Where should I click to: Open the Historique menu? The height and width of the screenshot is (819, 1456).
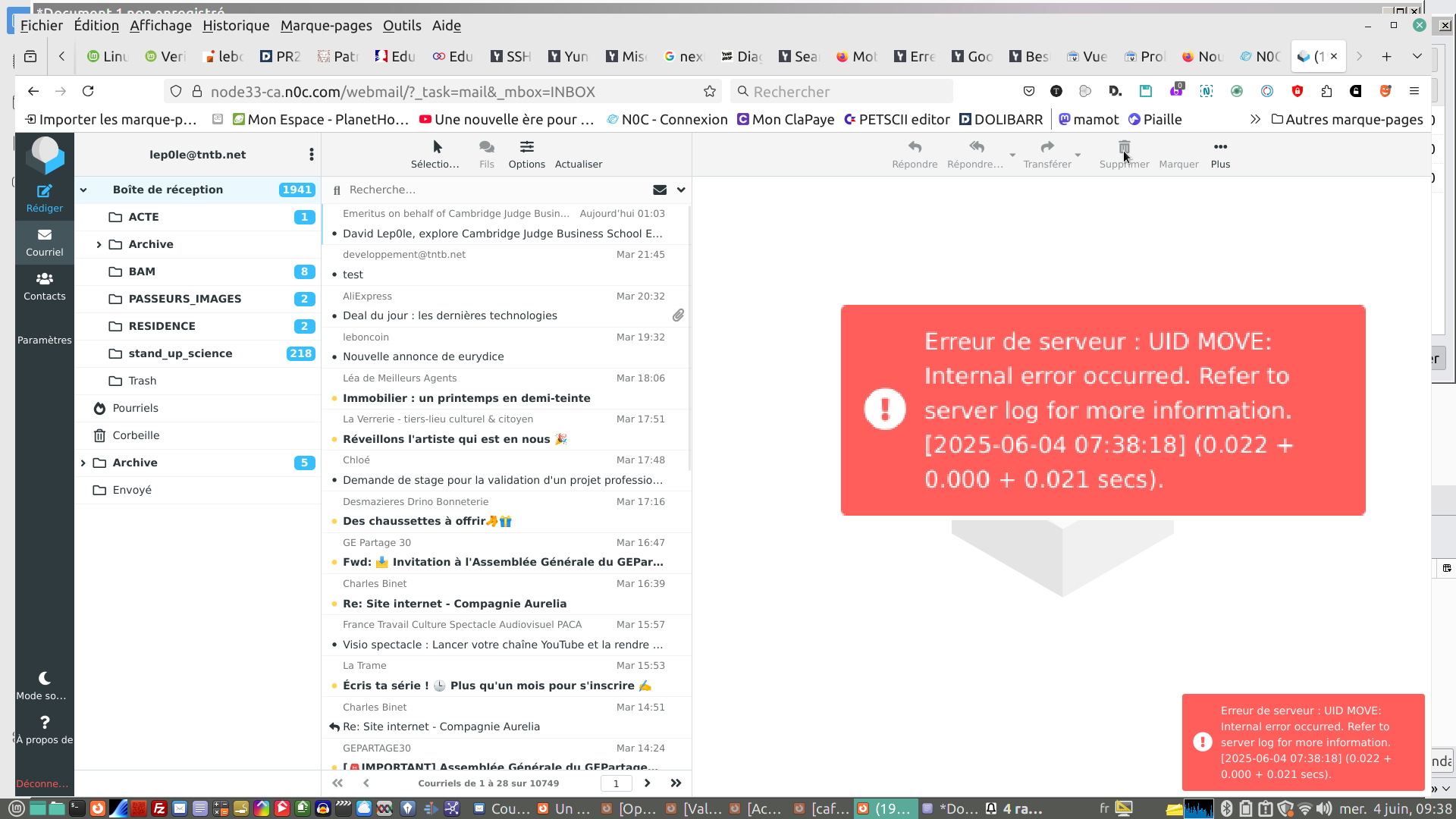pos(236,26)
